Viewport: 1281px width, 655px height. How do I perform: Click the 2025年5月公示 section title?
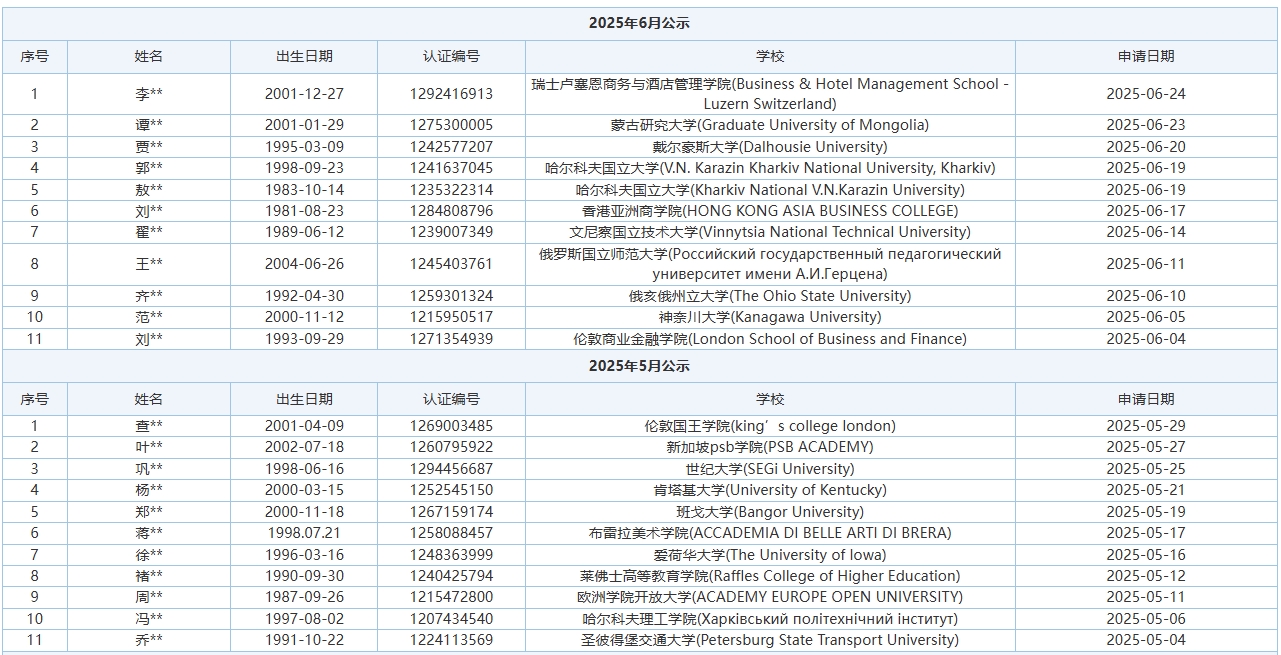click(639, 365)
